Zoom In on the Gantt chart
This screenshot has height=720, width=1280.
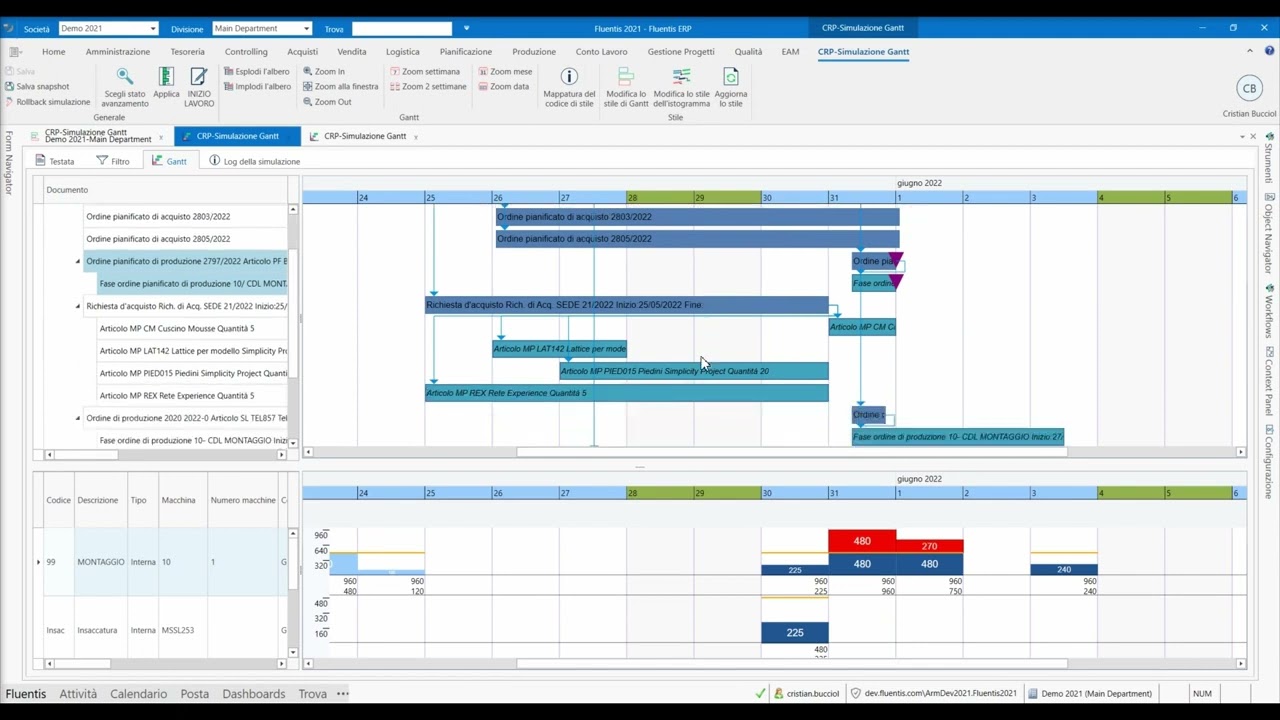324,72
